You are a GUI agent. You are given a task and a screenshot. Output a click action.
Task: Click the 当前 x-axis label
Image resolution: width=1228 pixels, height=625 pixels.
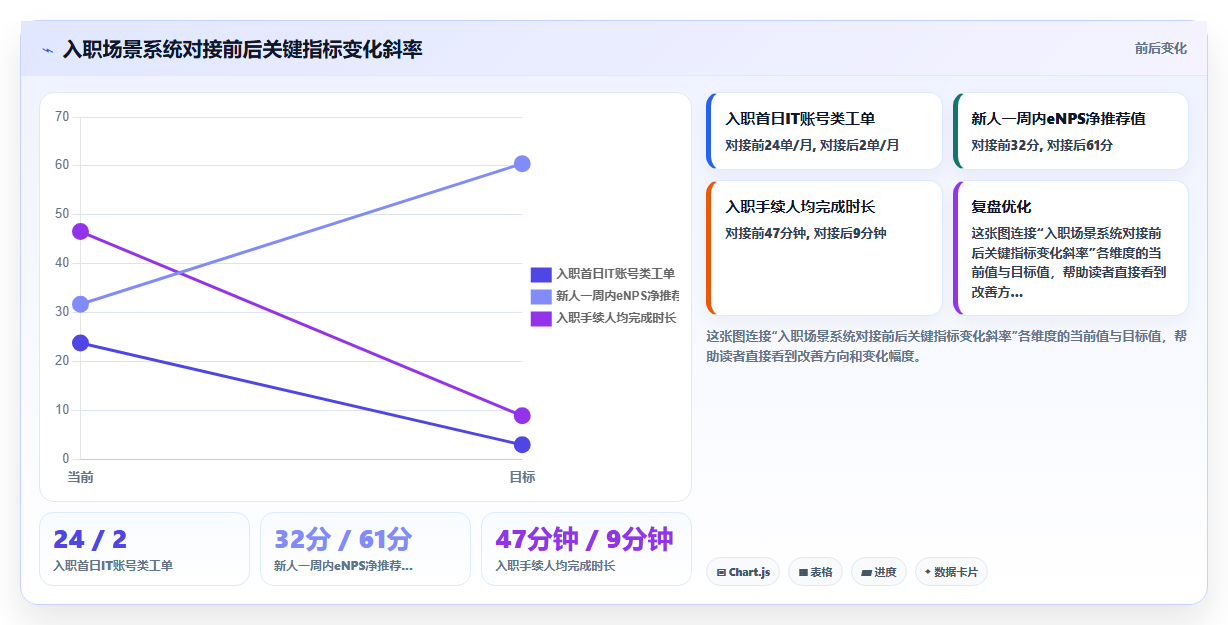[x=81, y=477]
